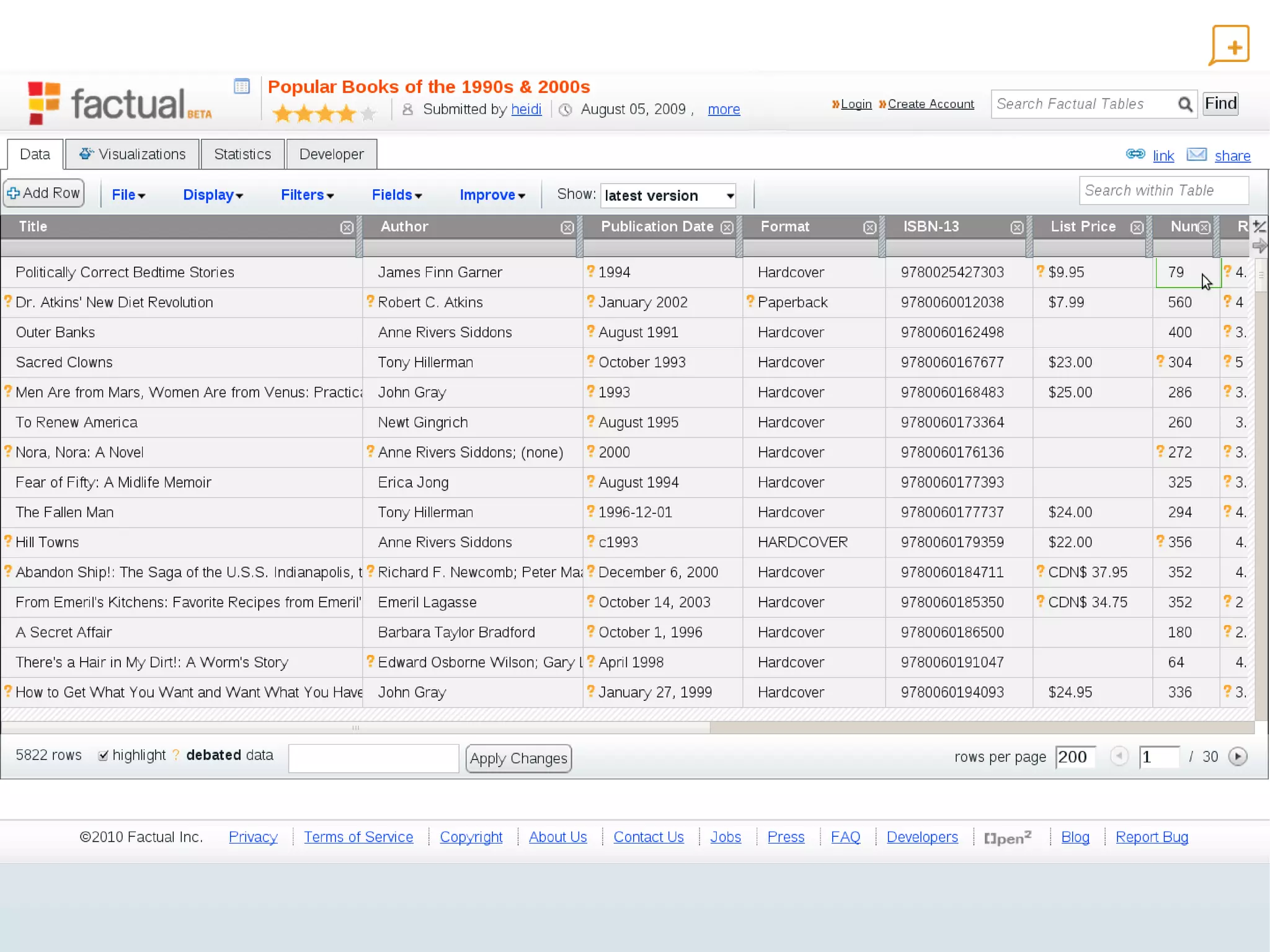This screenshot has width=1270, height=952.
Task: Rate table with the fifth star
Action: coord(368,113)
